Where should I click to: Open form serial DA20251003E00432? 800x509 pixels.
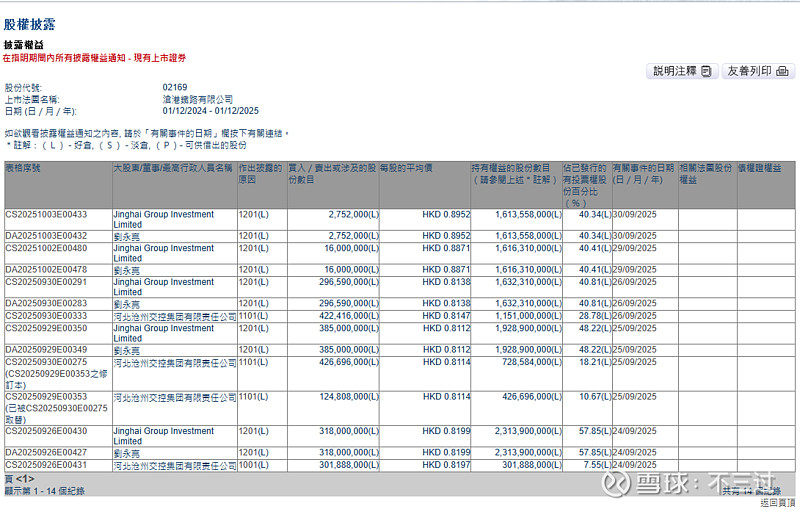[x=46, y=236]
